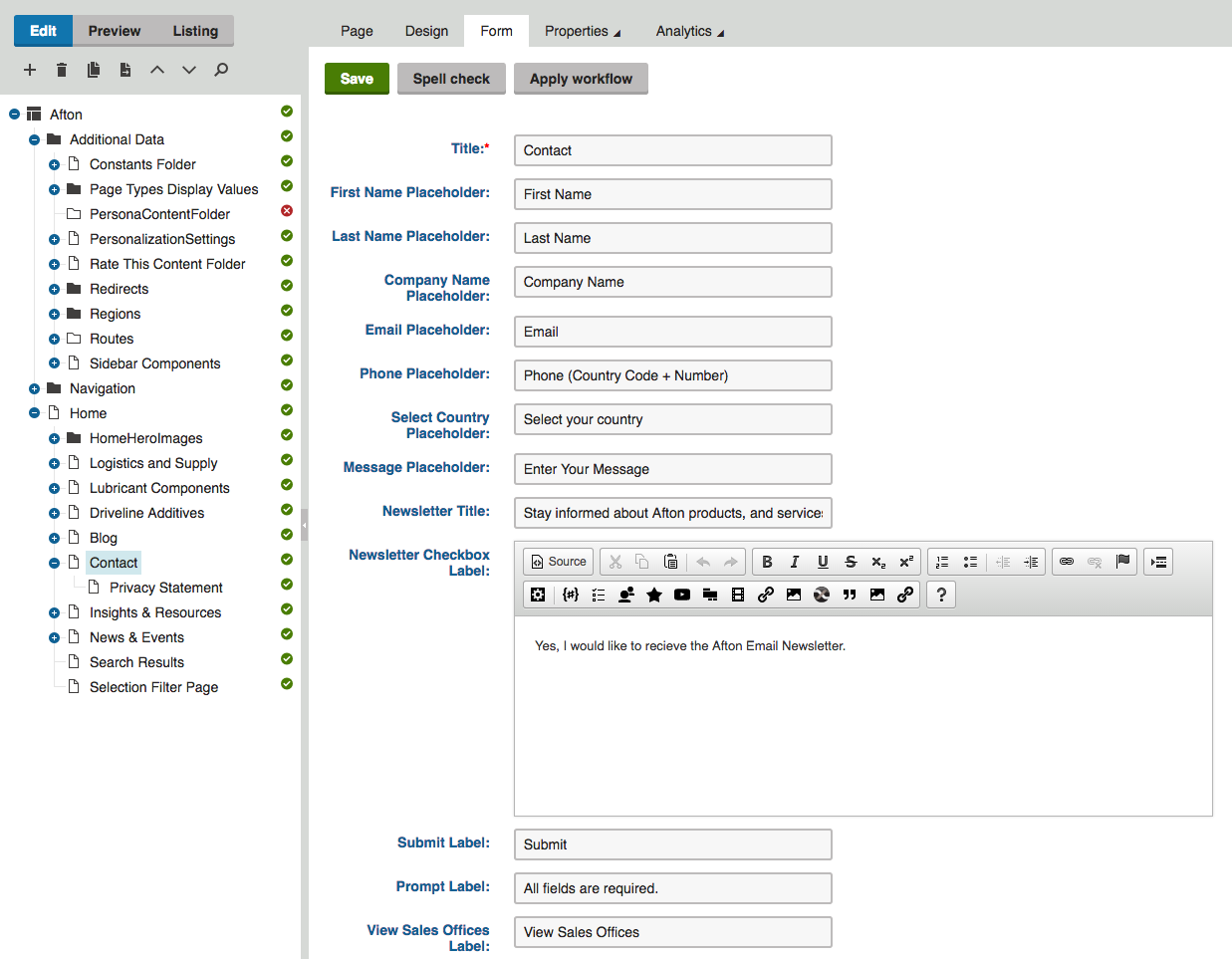The width and height of the screenshot is (1232, 959).
Task: Click the anchor flag icon in editor toolbar
Action: point(1122,562)
